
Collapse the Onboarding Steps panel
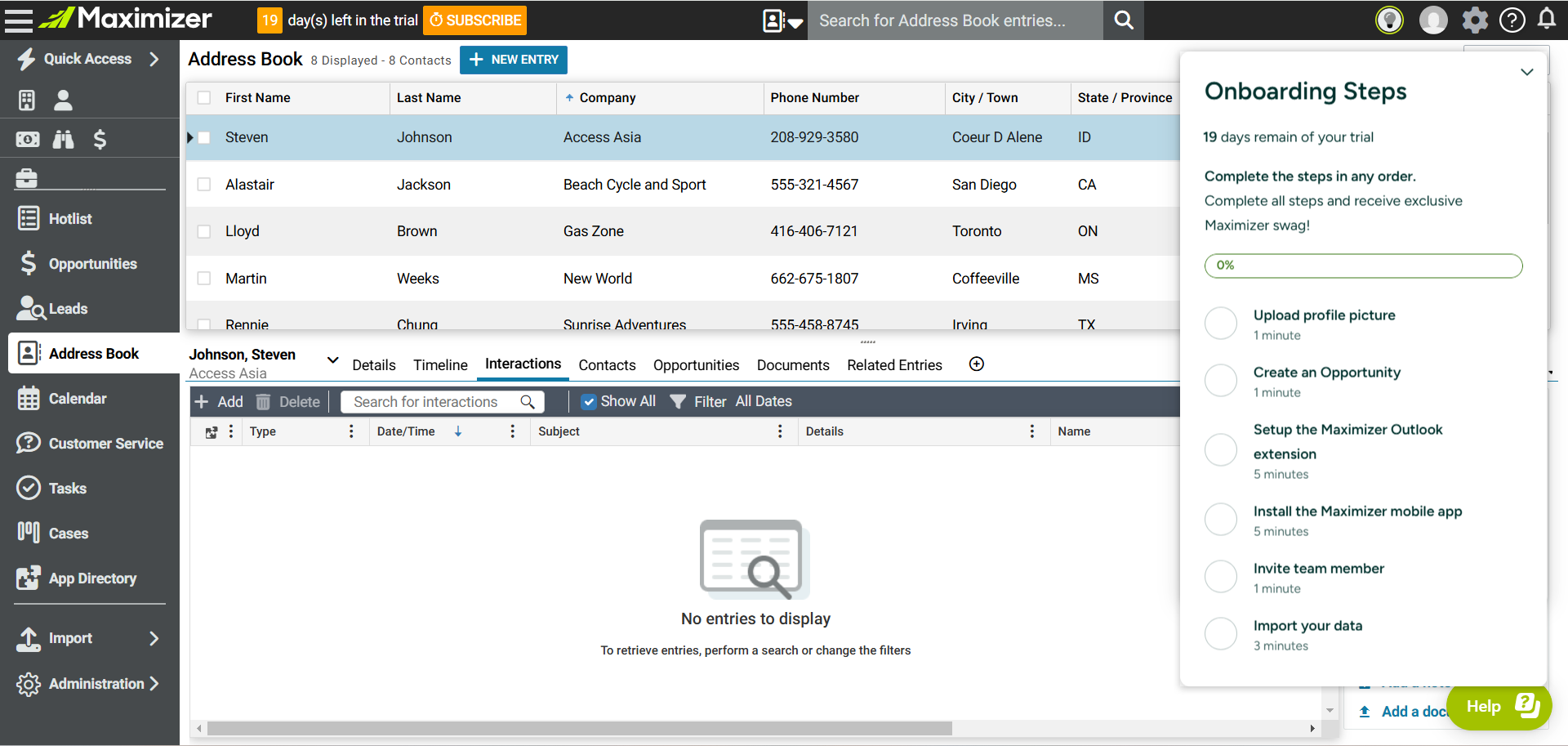[1526, 72]
